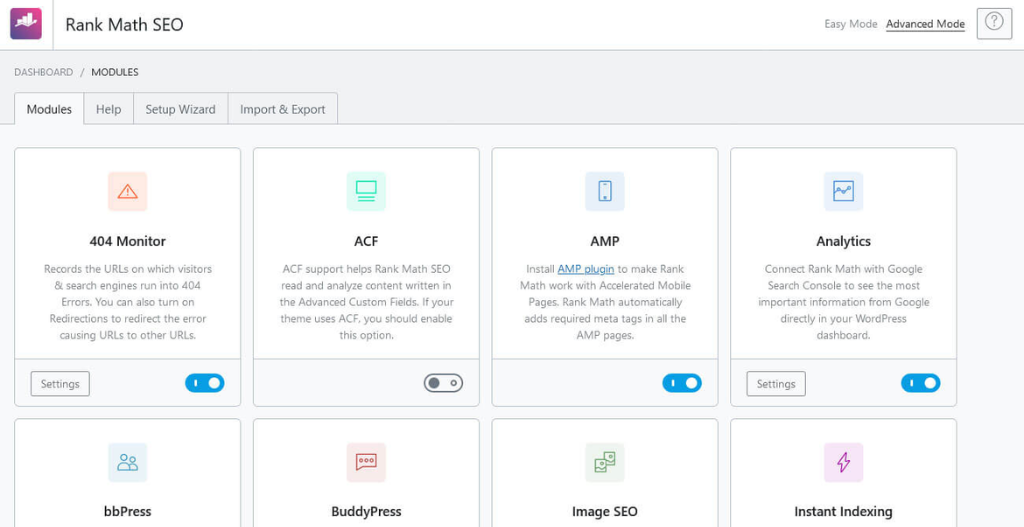Image resolution: width=1024 pixels, height=527 pixels.
Task: Turn off the AMP module toggle
Action: tap(682, 383)
